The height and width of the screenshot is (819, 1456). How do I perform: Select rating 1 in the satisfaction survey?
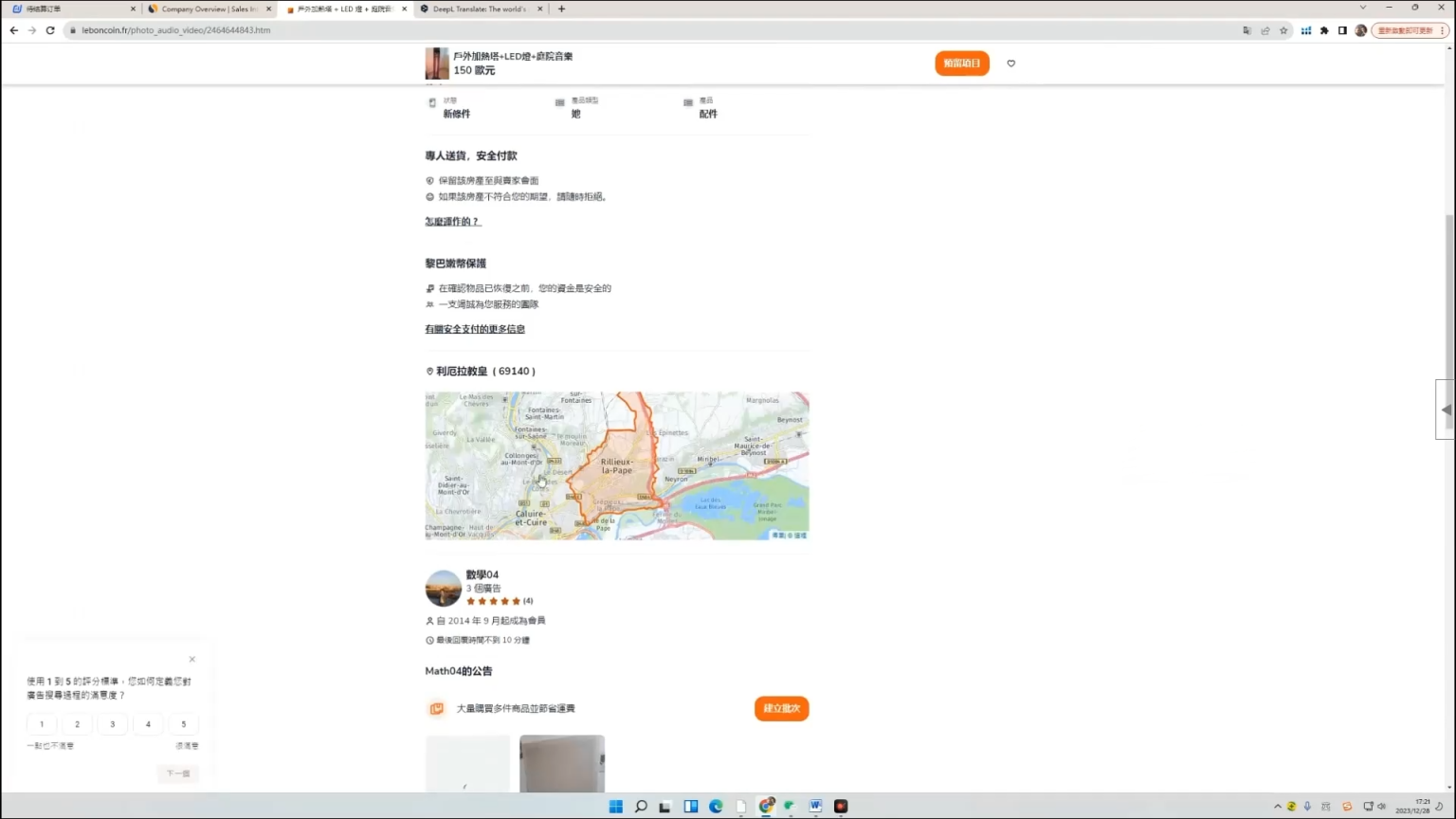41,723
